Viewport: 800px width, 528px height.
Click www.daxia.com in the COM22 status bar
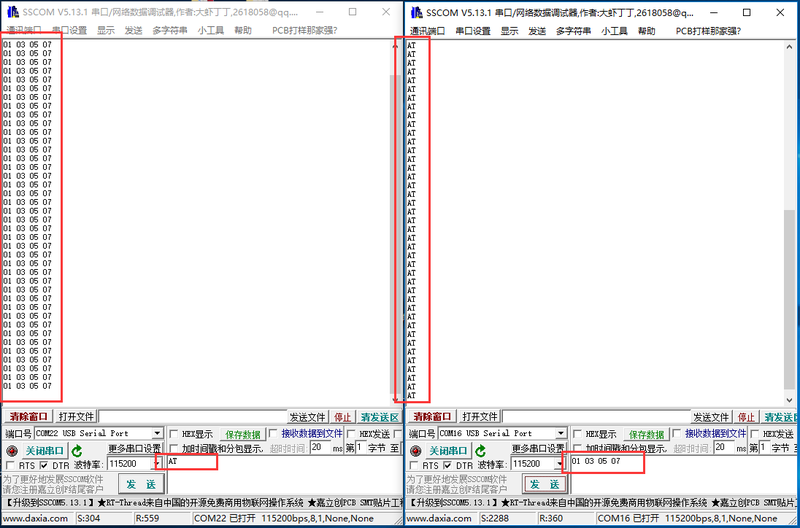35,518
